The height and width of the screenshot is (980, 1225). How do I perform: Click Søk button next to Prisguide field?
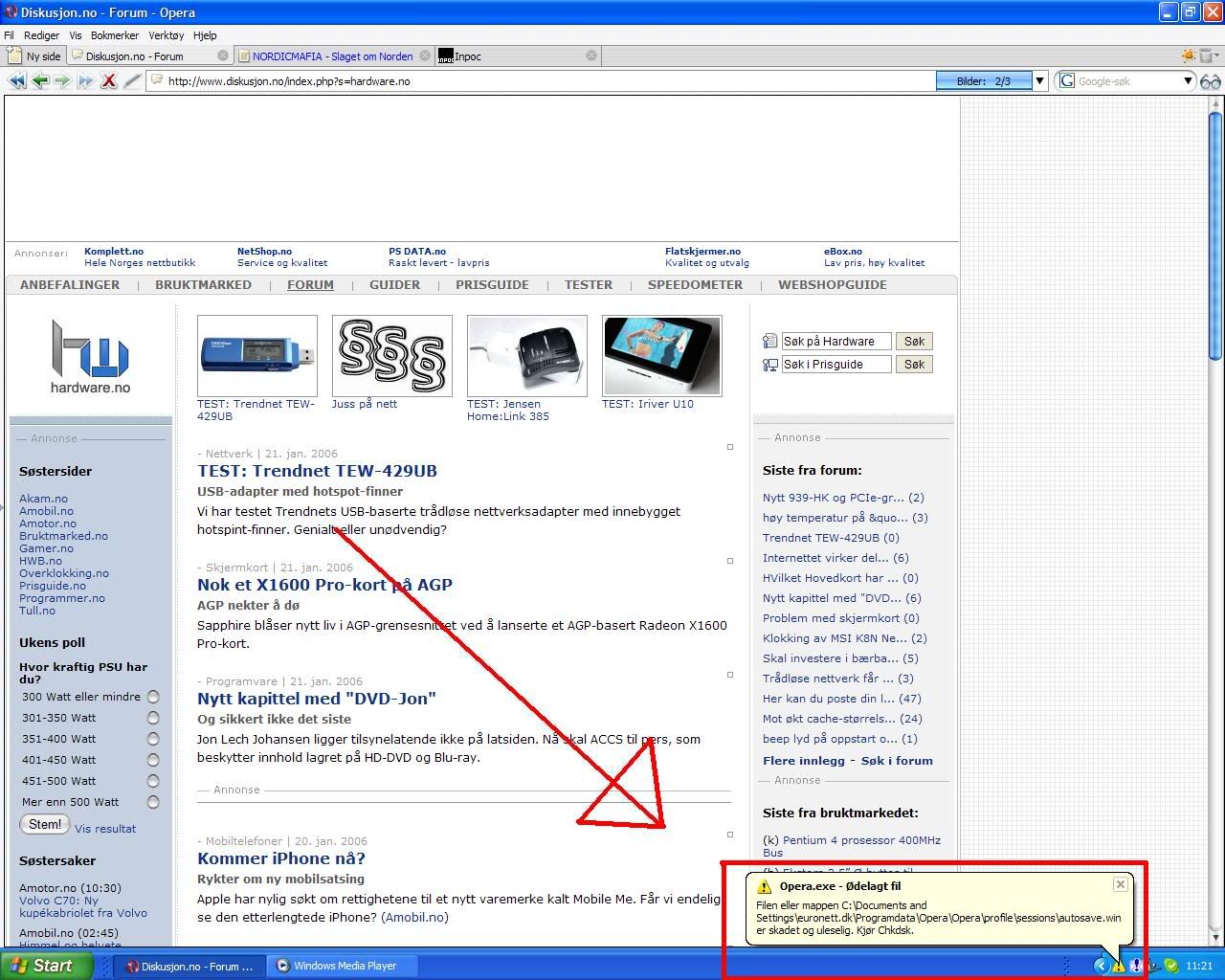[914, 364]
